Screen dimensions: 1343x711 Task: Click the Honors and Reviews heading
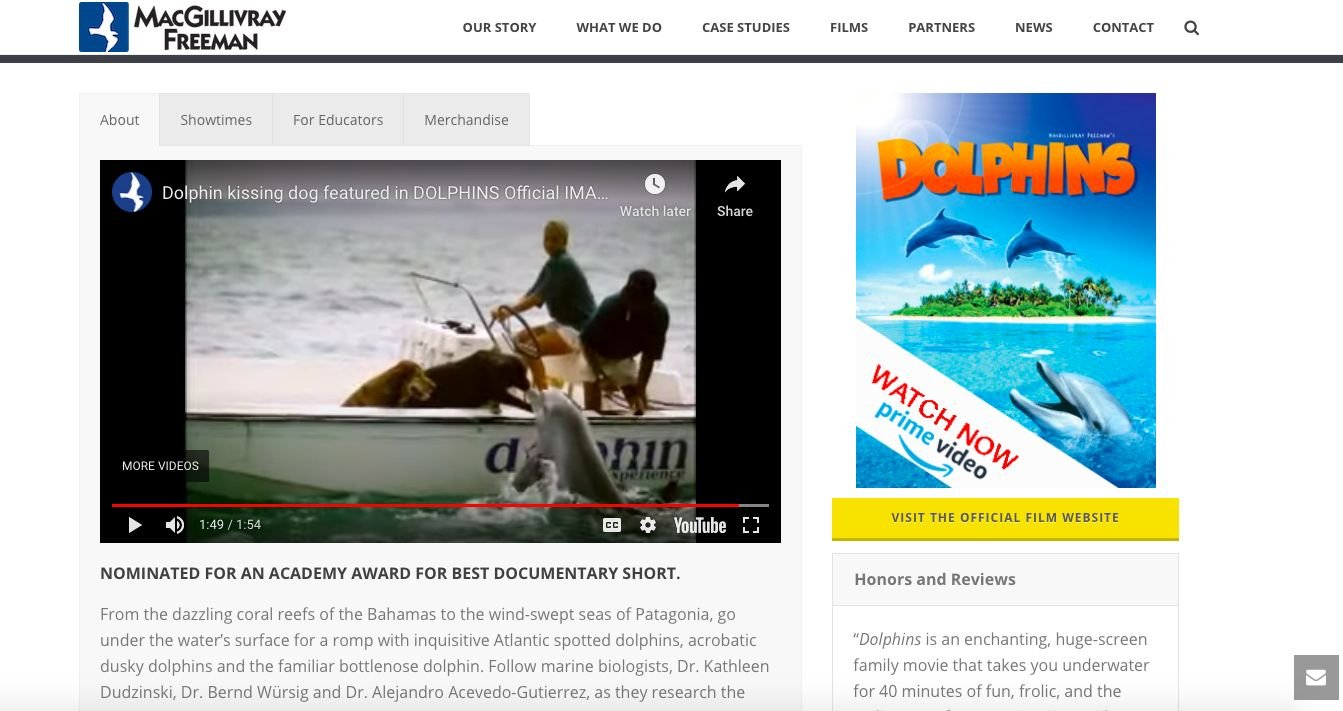point(935,579)
